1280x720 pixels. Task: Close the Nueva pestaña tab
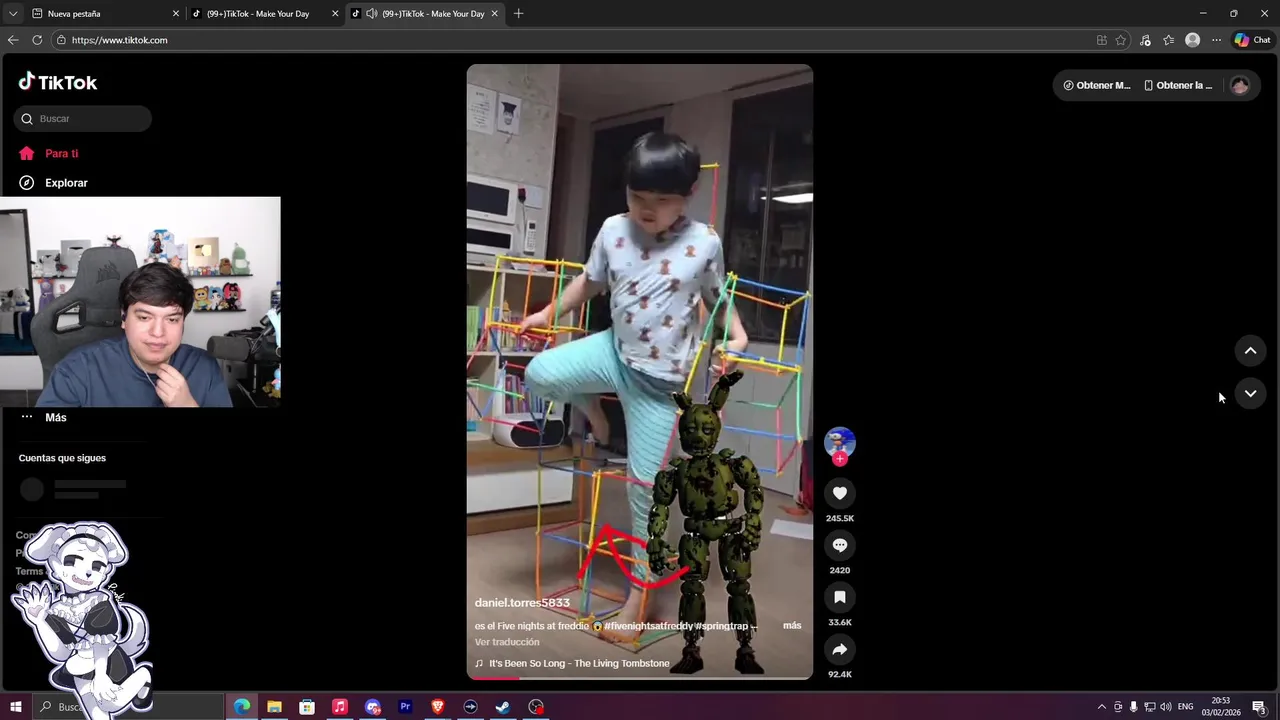(176, 14)
